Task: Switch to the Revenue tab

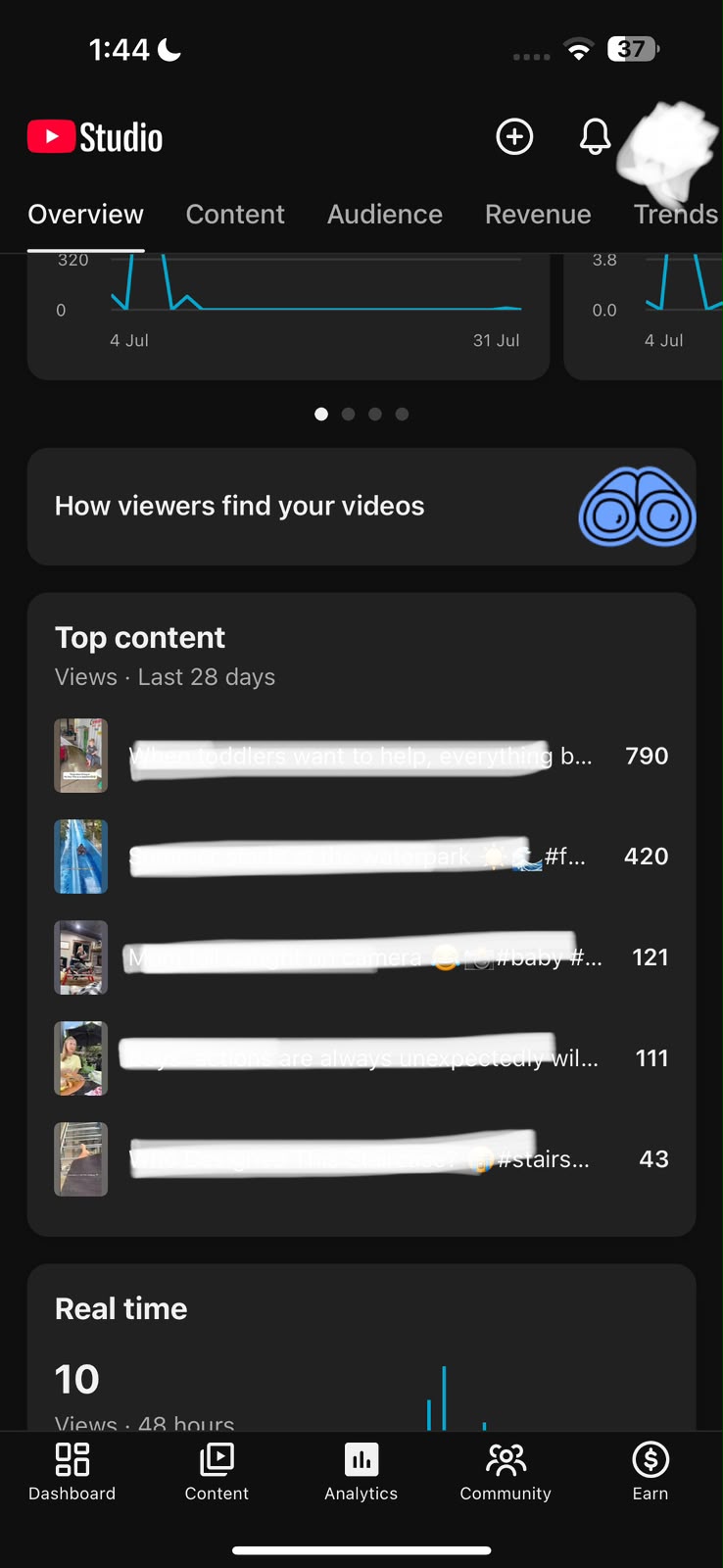Action: point(538,215)
